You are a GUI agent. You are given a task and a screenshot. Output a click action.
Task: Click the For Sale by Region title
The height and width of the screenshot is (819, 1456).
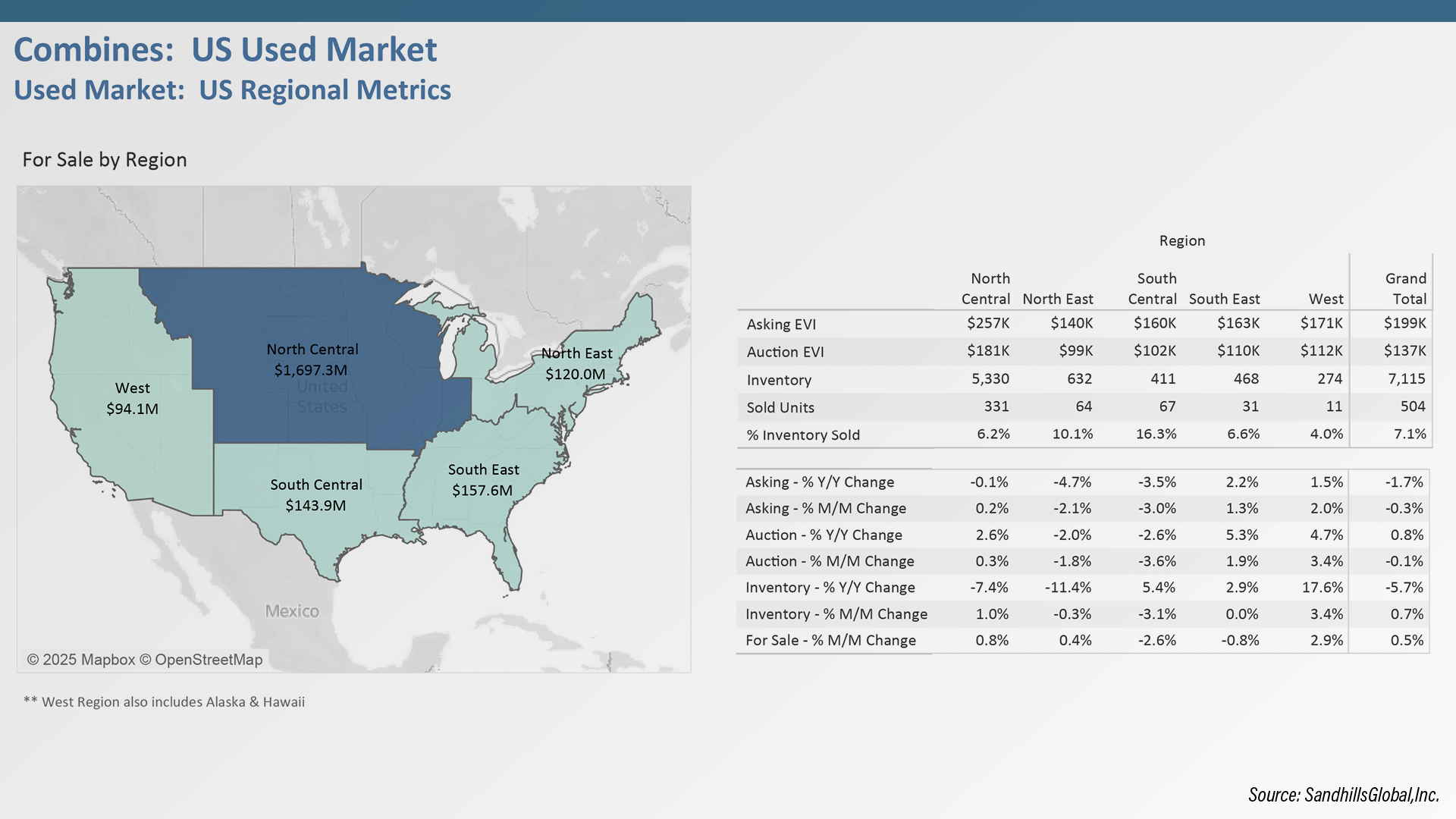tap(105, 160)
